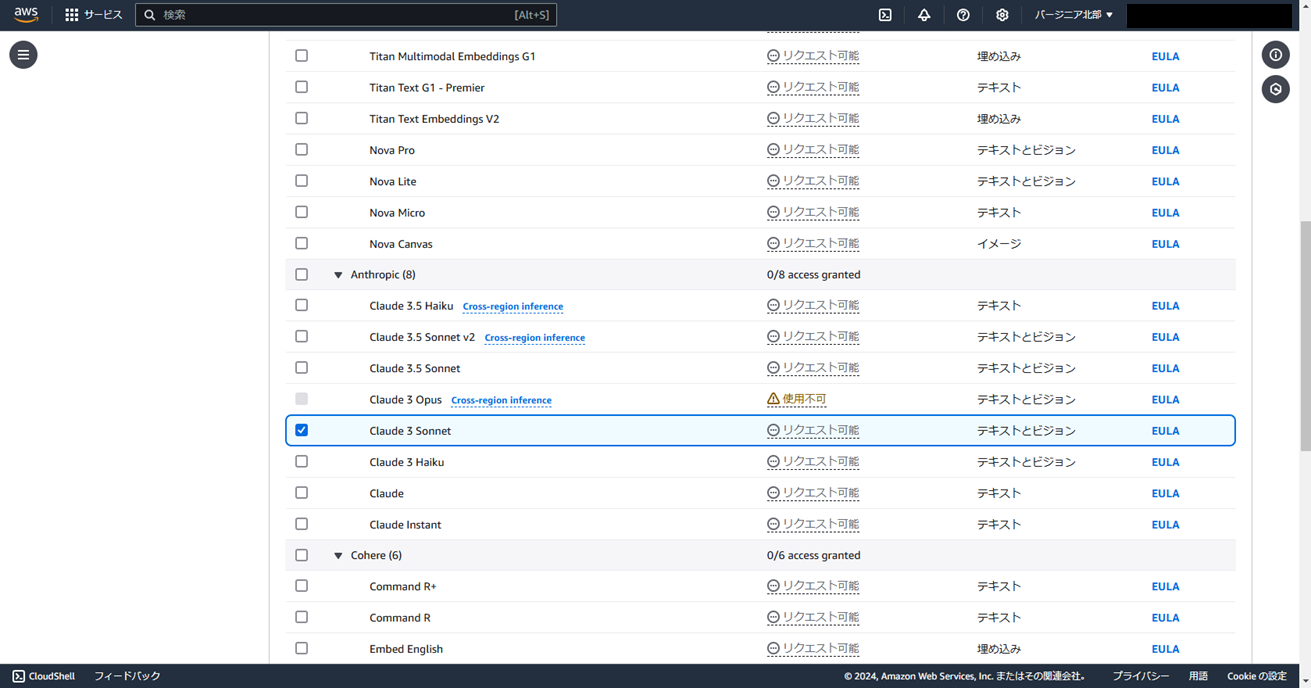Open the notifications bell icon
Viewport: 1311px width, 688px height.
pyautogui.click(x=924, y=15)
